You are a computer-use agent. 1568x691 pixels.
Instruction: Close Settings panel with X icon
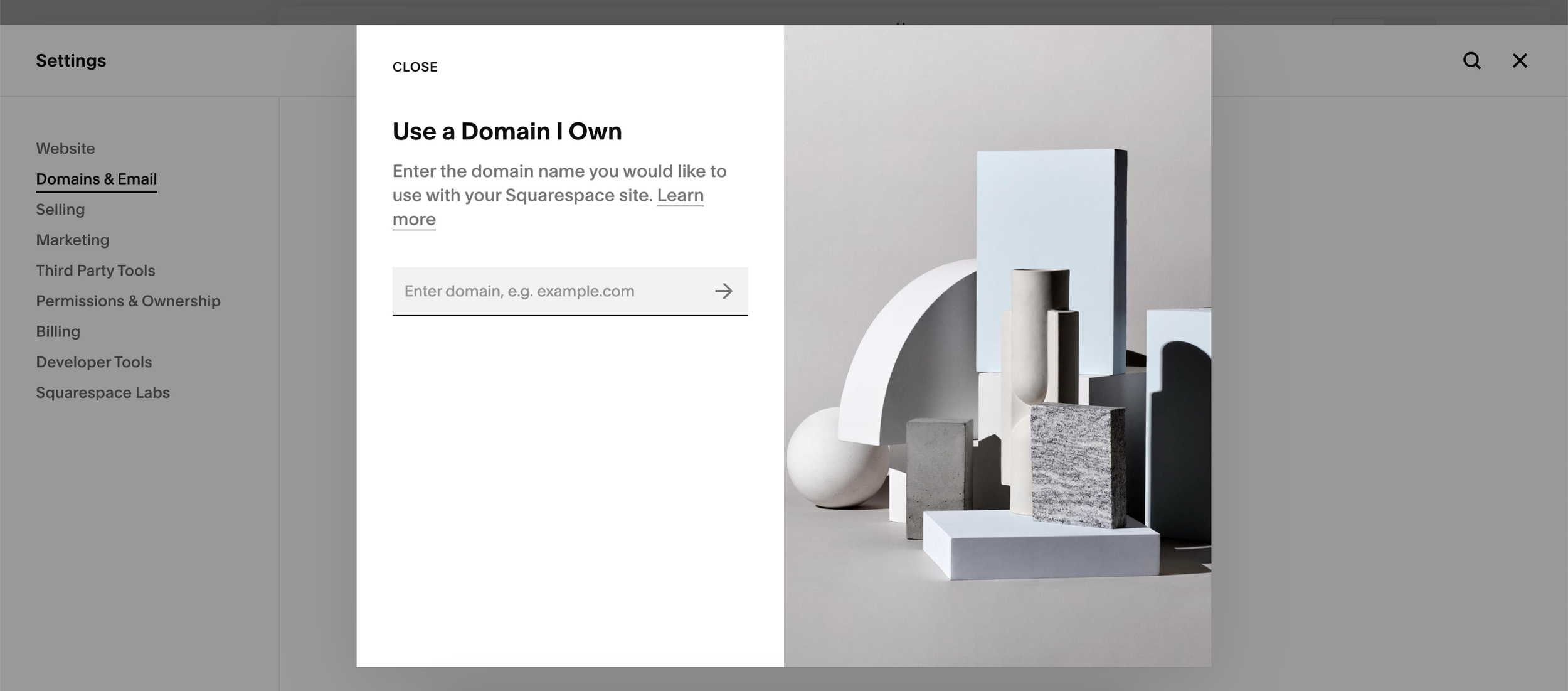(x=1519, y=61)
